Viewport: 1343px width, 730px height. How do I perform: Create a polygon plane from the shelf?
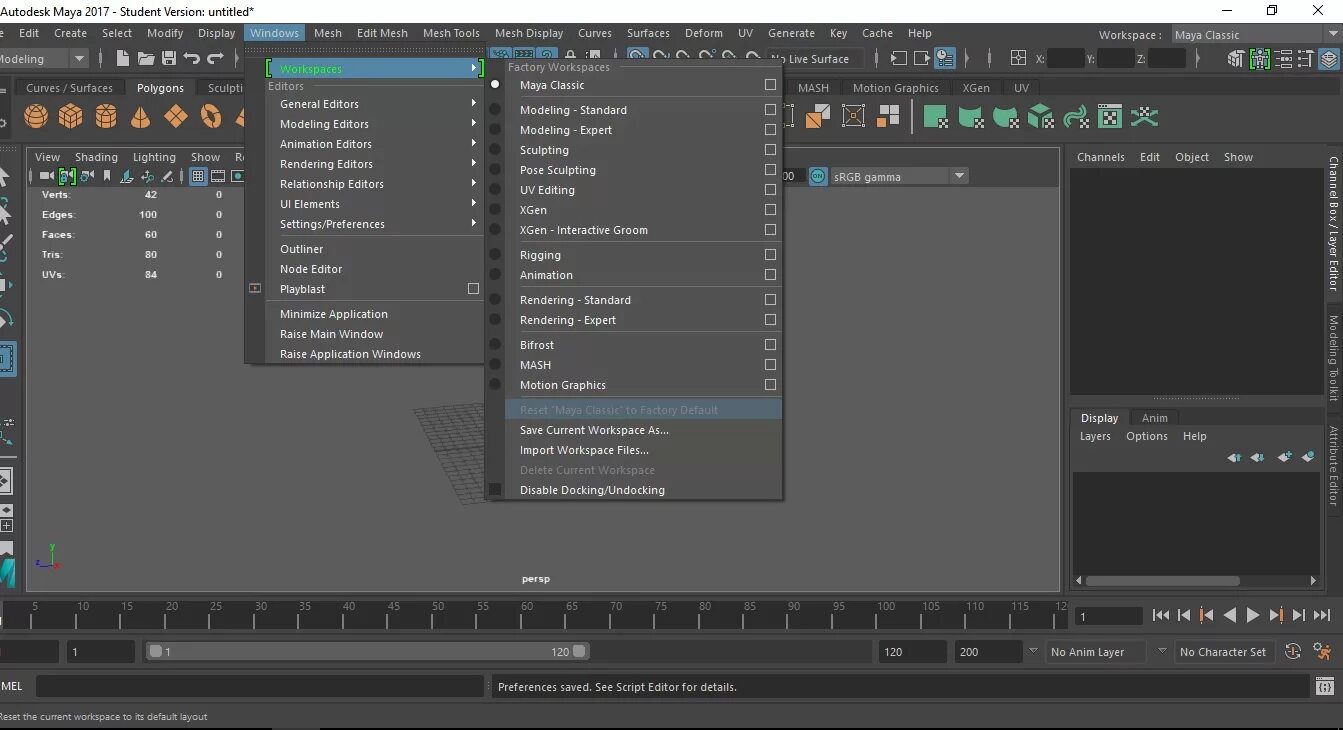pos(176,117)
